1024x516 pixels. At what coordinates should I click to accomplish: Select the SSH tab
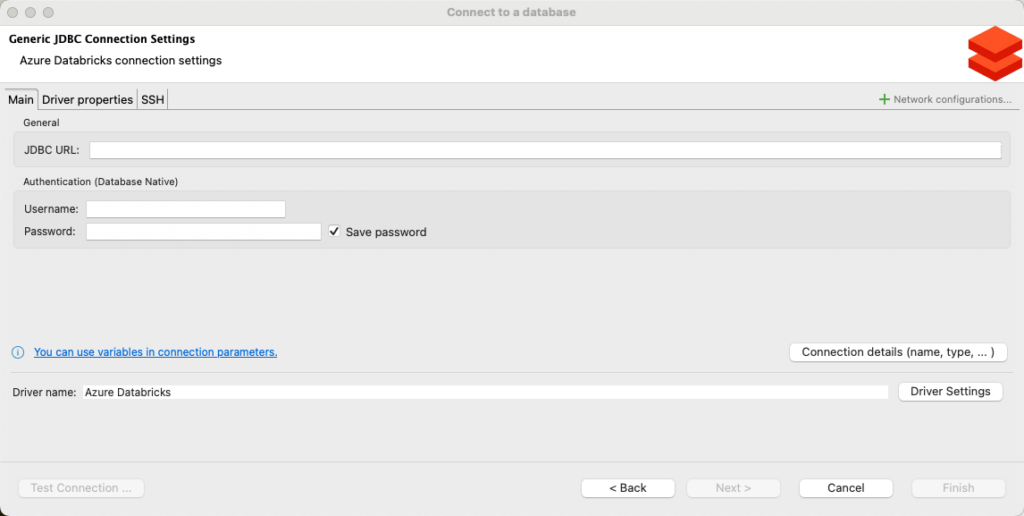(153, 100)
